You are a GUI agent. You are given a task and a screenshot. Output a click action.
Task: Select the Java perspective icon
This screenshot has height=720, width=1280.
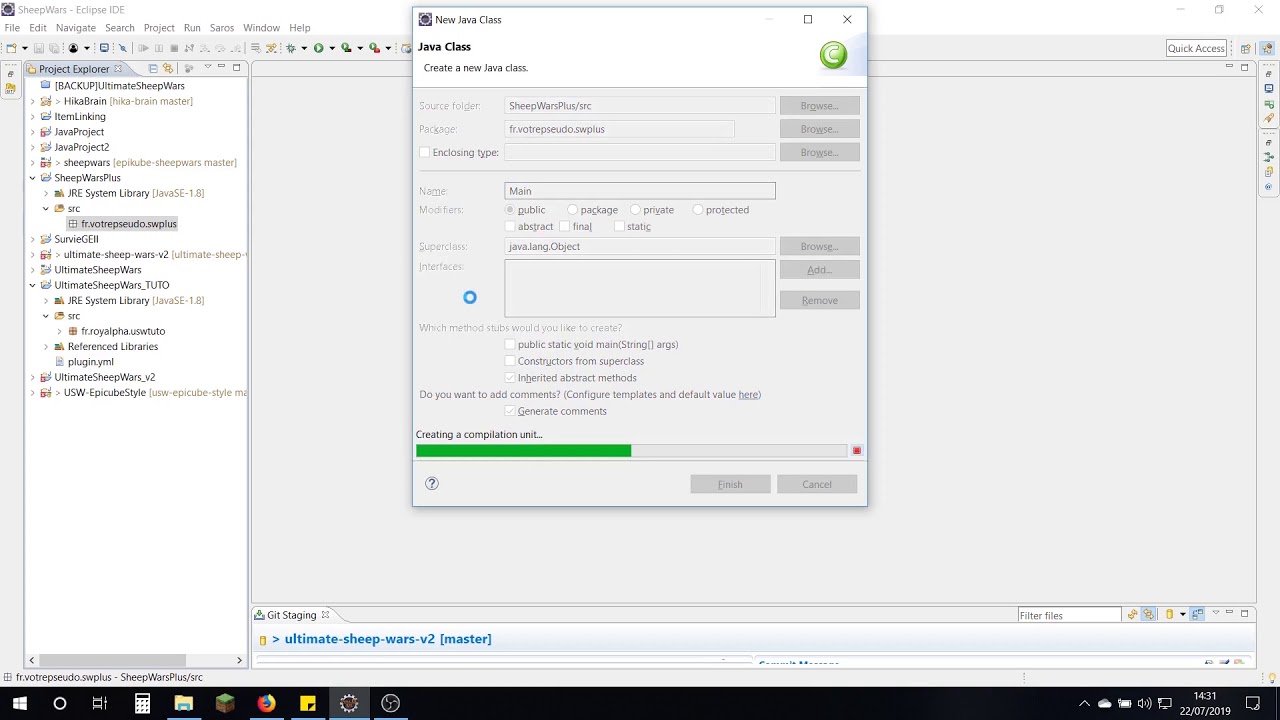point(1269,48)
